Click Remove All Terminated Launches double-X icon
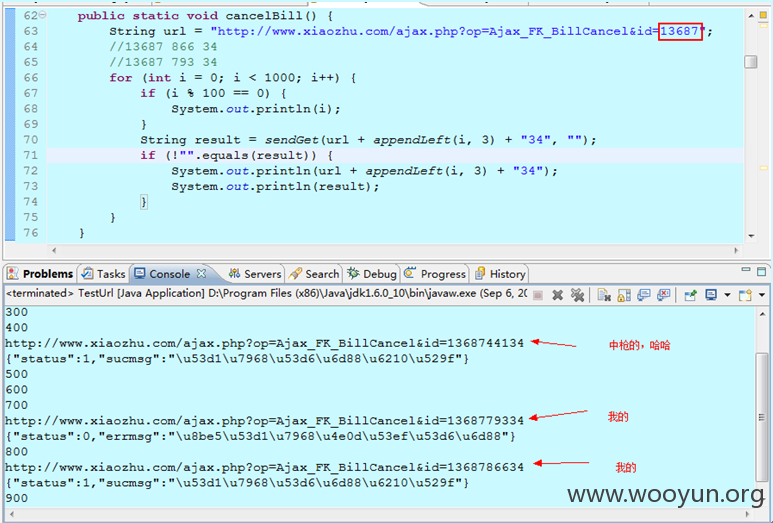This screenshot has width=773, height=523. click(577, 295)
